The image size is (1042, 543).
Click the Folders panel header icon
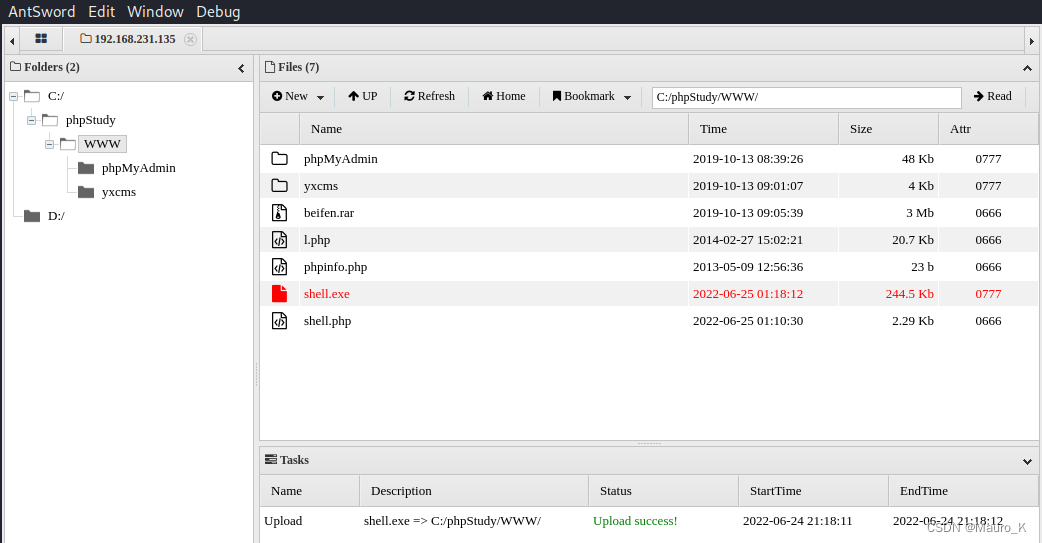point(15,66)
